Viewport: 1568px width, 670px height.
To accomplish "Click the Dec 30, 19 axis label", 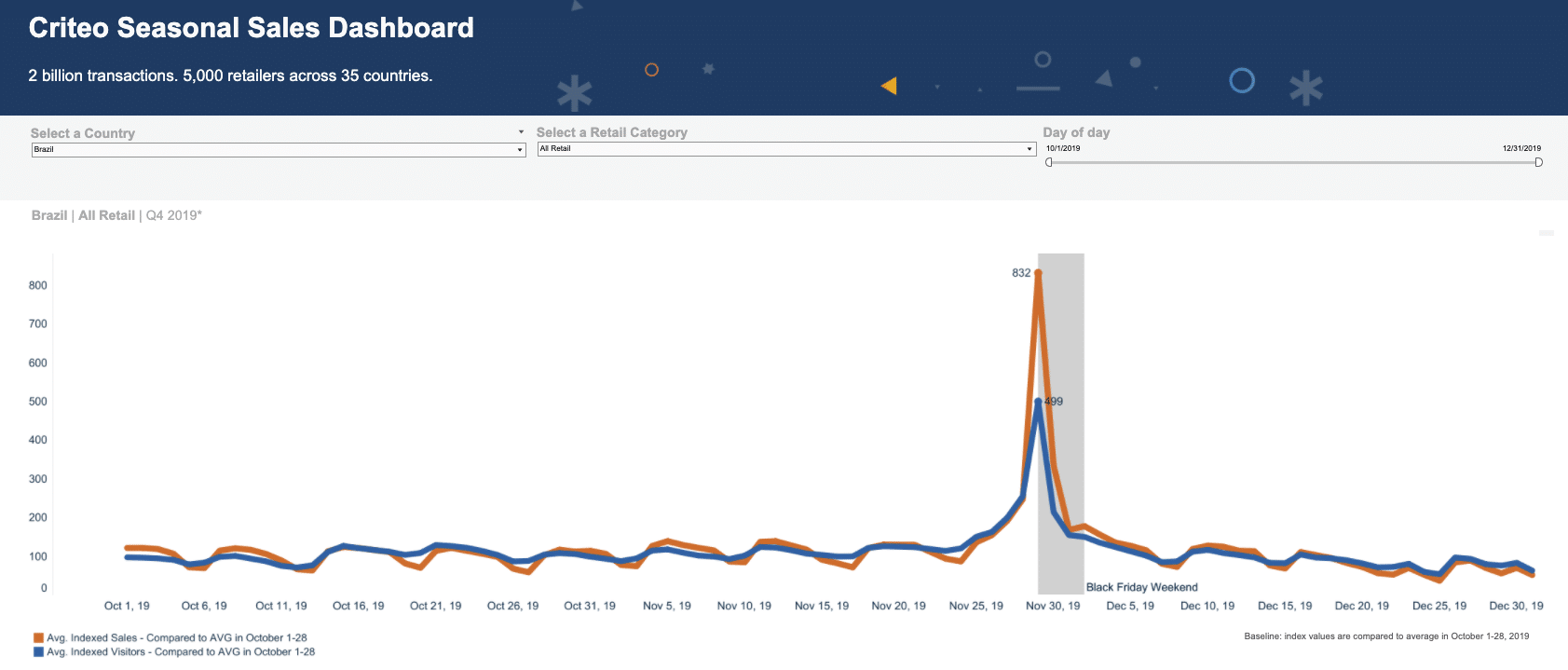I will [1516, 606].
